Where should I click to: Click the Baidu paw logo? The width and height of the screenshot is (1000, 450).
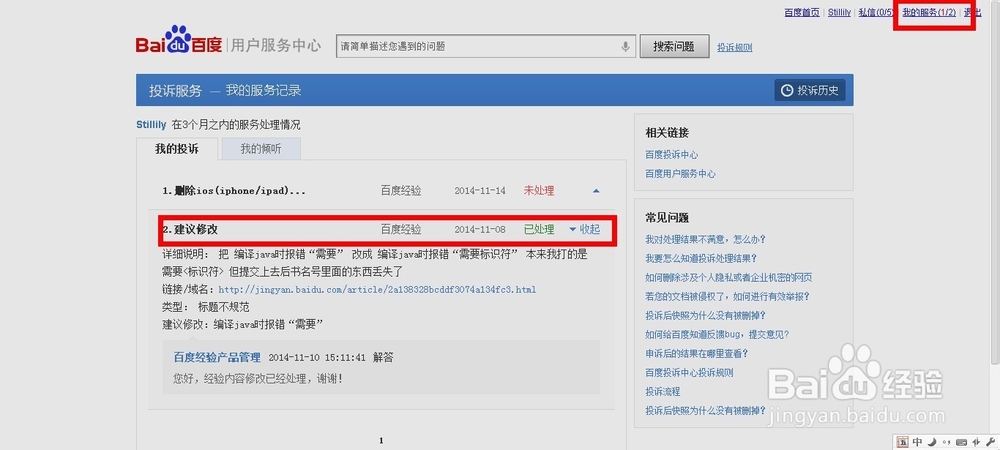point(178,40)
